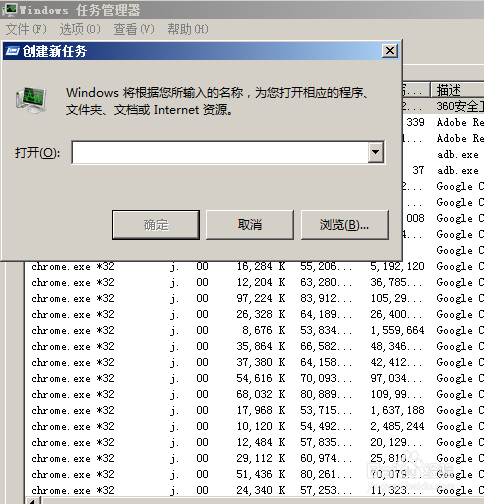Cancel the dialog with 取消
Viewport: 484px width, 504px height.
pyautogui.click(x=250, y=225)
